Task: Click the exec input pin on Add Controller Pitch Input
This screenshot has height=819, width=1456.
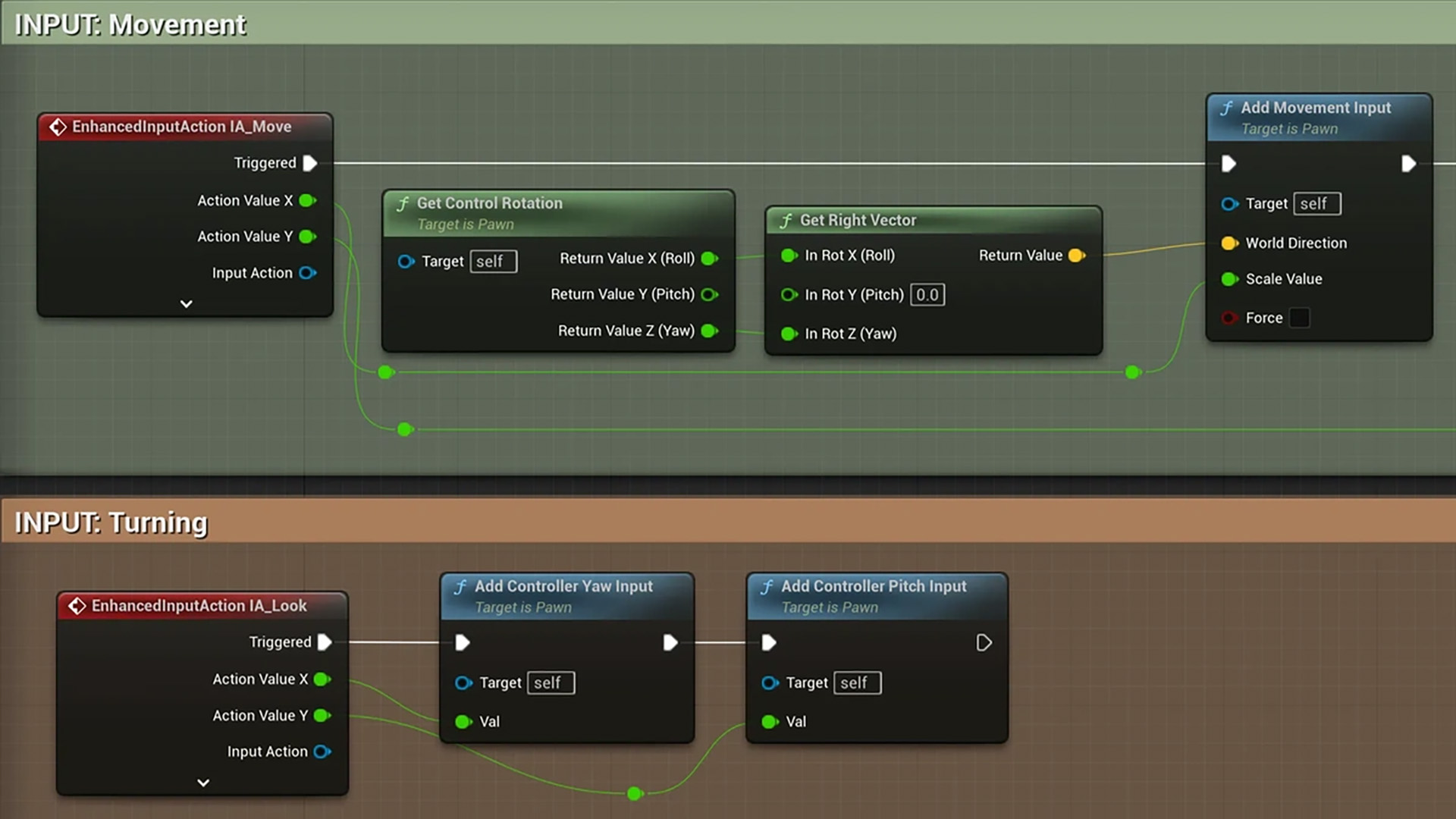Action: 768,642
